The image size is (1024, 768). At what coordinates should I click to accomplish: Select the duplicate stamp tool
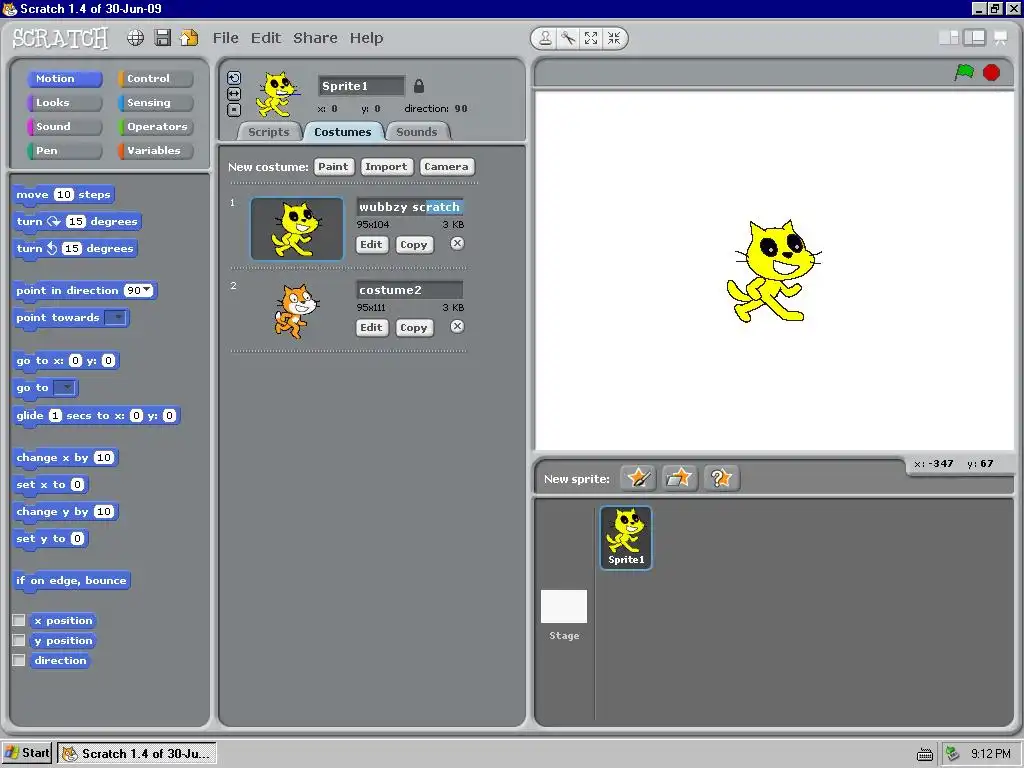(545, 39)
